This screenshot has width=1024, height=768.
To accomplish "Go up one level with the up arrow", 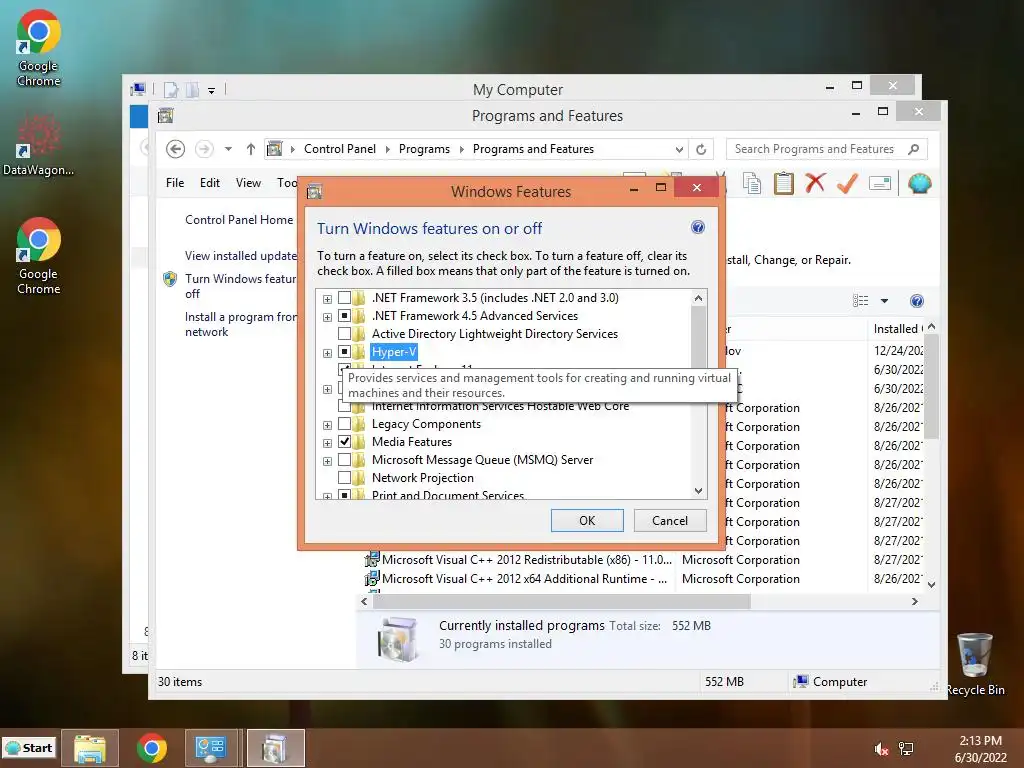I will tap(251, 149).
